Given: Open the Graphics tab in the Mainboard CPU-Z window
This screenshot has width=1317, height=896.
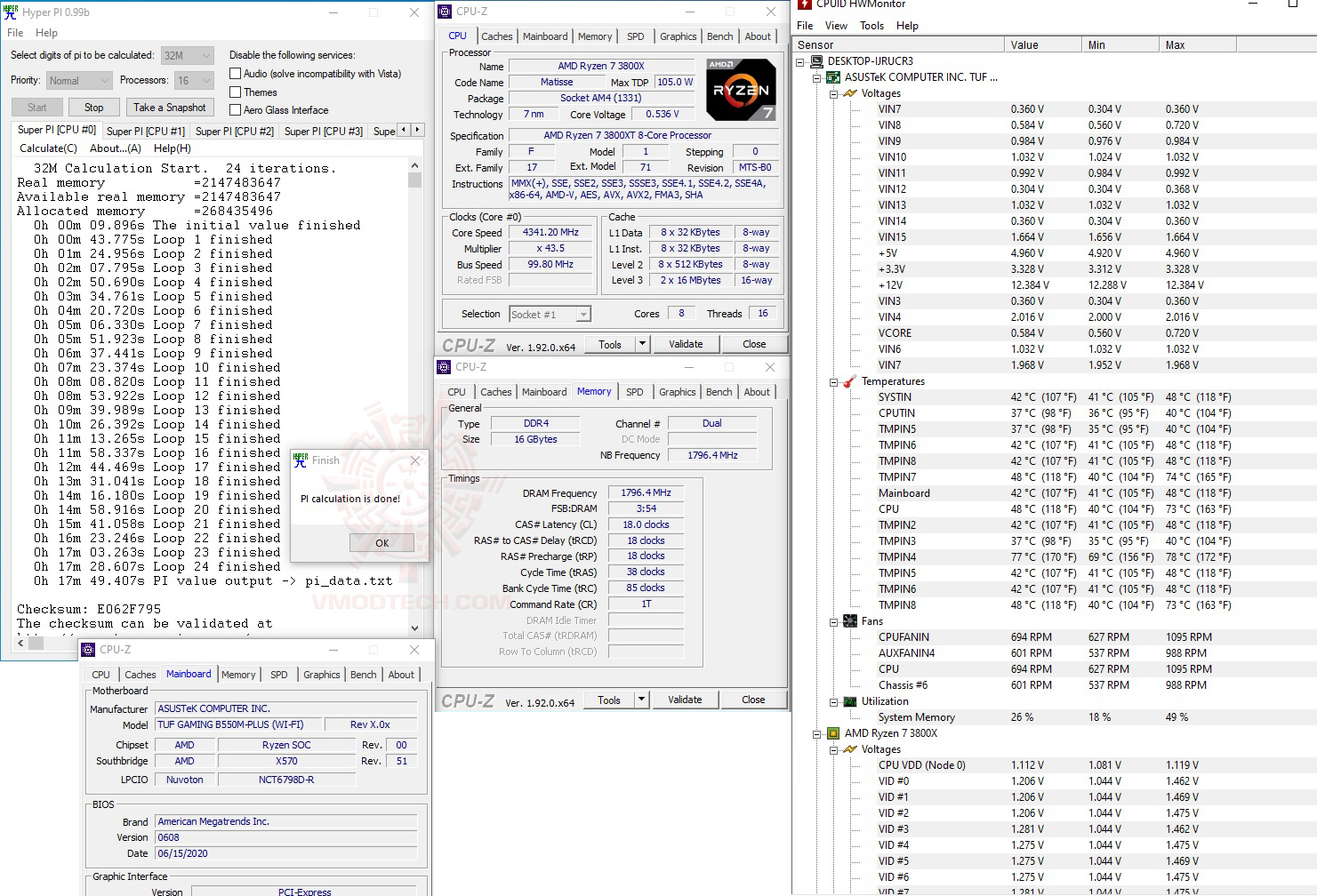Looking at the screenshot, I should (321, 675).
